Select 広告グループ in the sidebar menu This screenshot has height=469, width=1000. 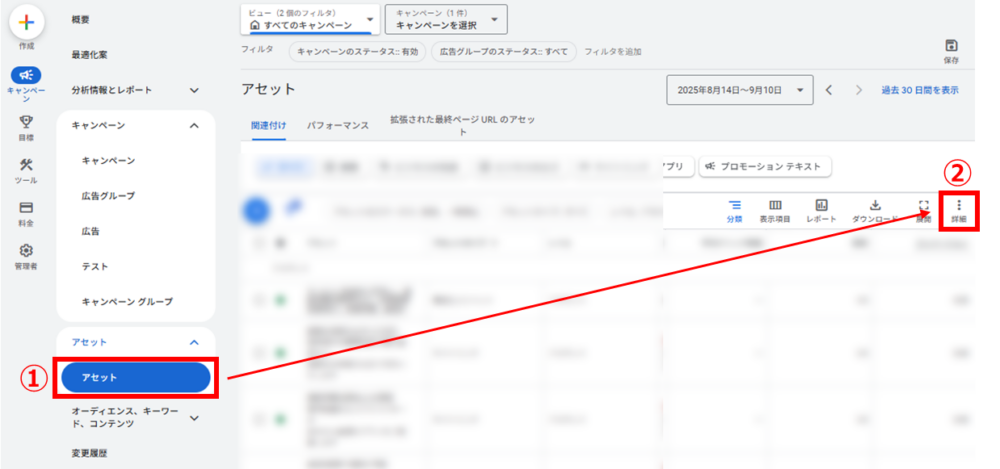point(108,196)
